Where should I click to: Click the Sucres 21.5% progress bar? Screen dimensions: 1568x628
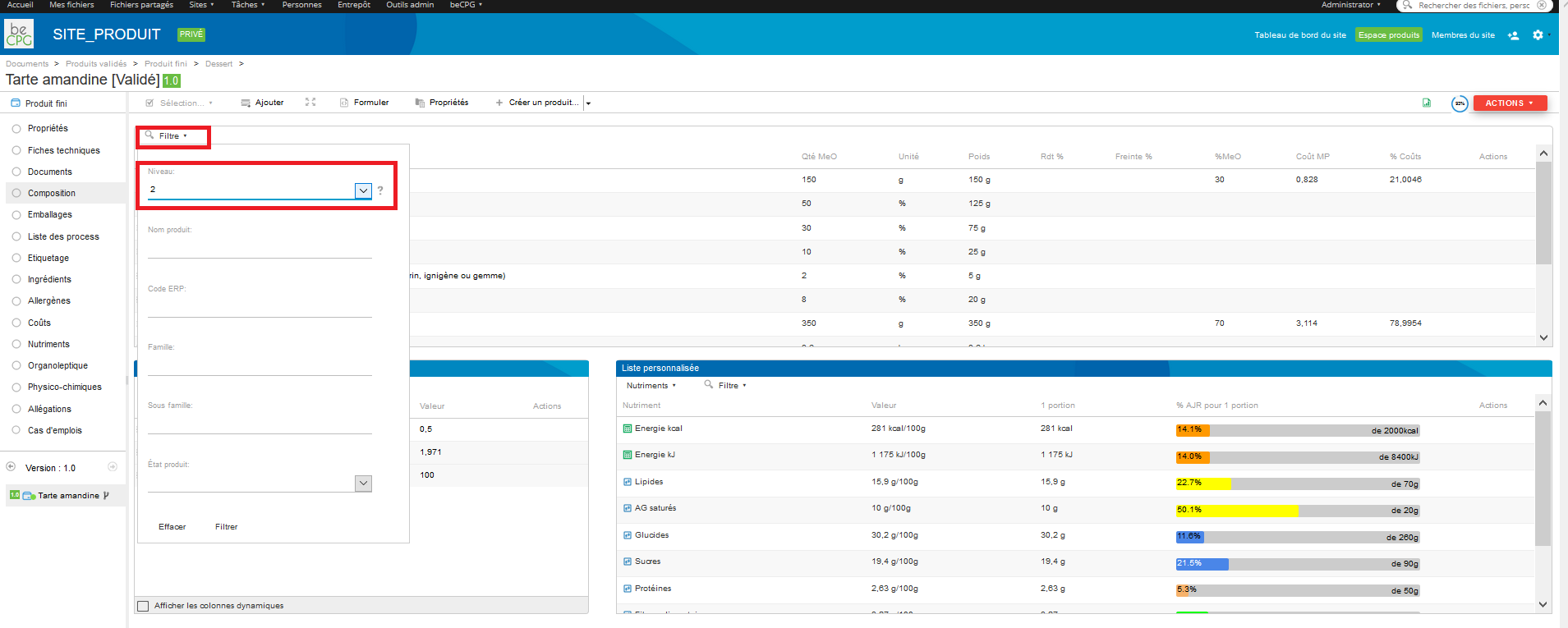click(1297, 564)
